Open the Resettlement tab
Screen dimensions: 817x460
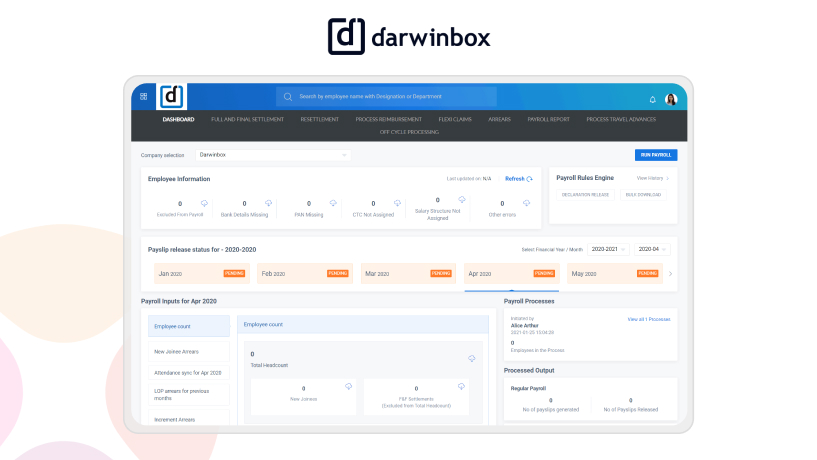click(x=319, y=119)
